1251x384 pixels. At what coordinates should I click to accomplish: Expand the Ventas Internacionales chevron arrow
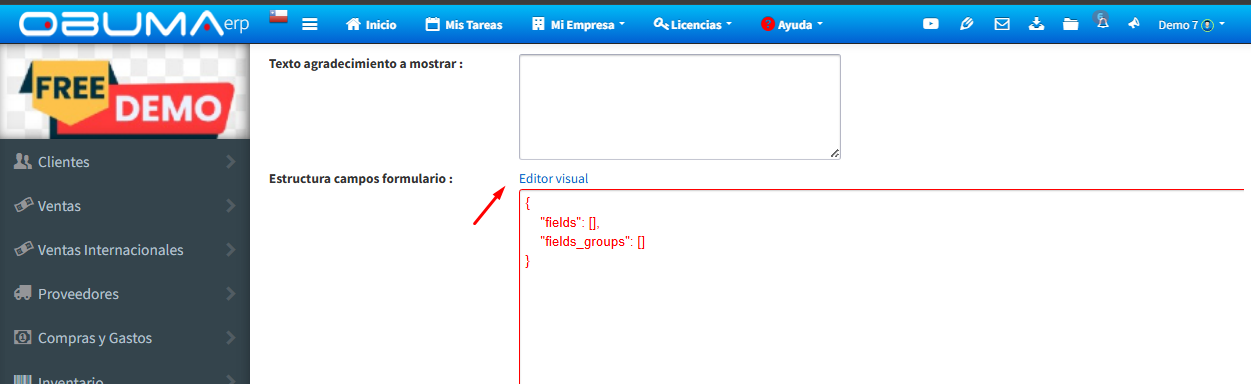[231, 250]
